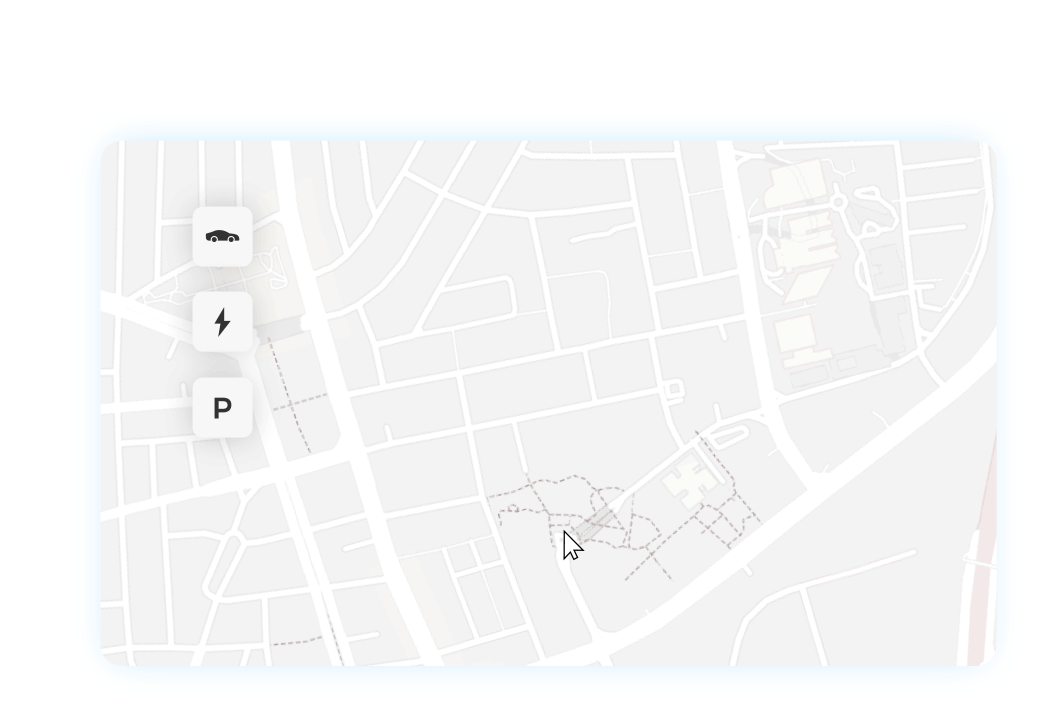
Task: Click the car icon button
Action: pos(223,237)
